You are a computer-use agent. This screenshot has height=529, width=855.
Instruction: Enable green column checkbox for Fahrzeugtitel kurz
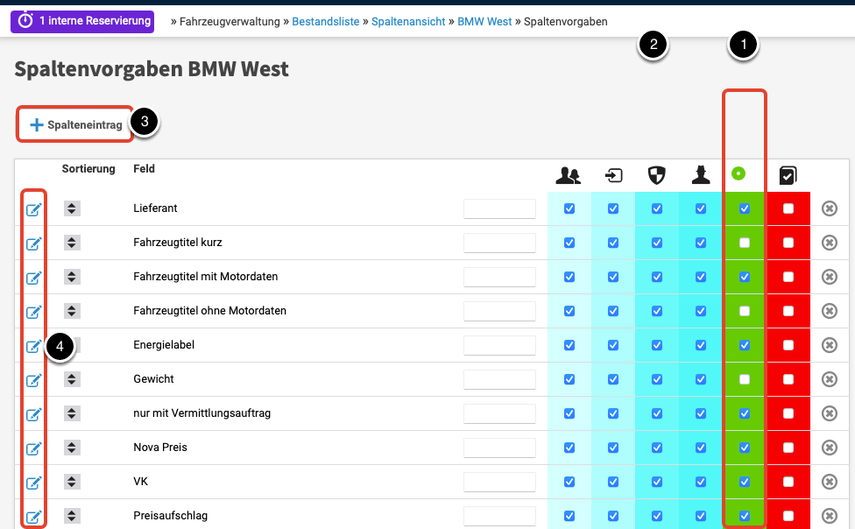tap(744, 243)
